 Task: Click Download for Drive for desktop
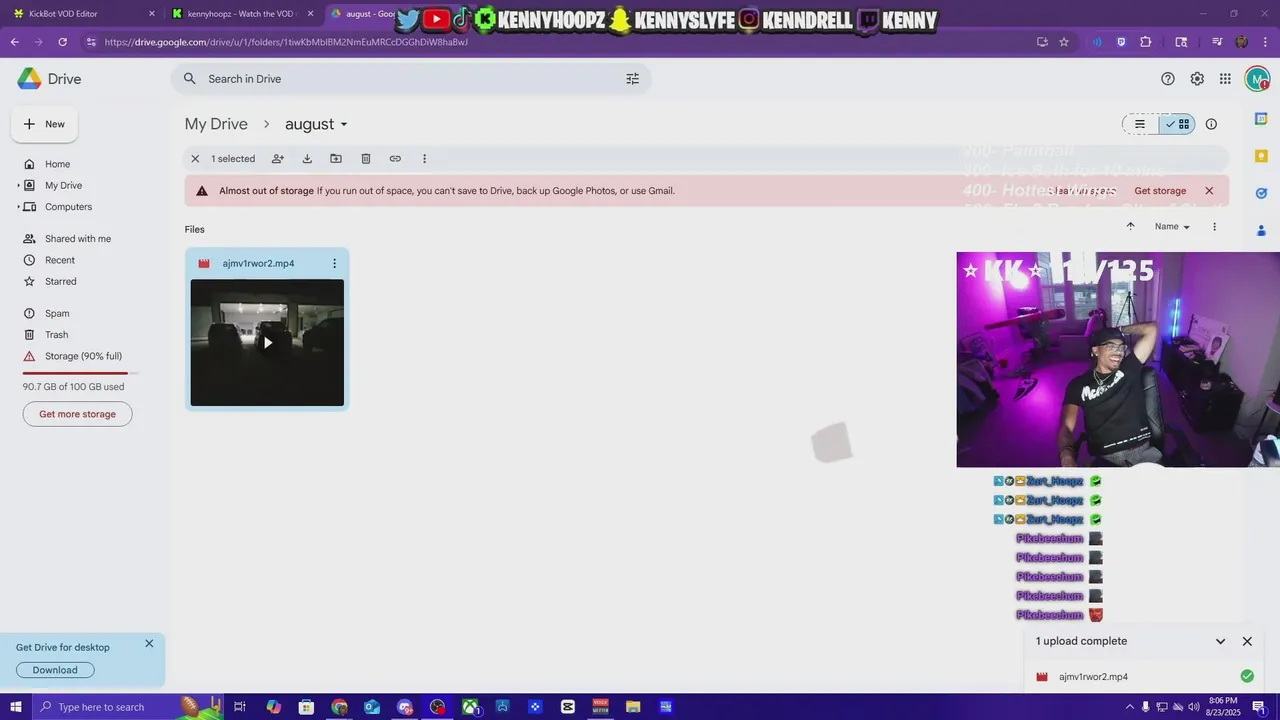[55, 670]
